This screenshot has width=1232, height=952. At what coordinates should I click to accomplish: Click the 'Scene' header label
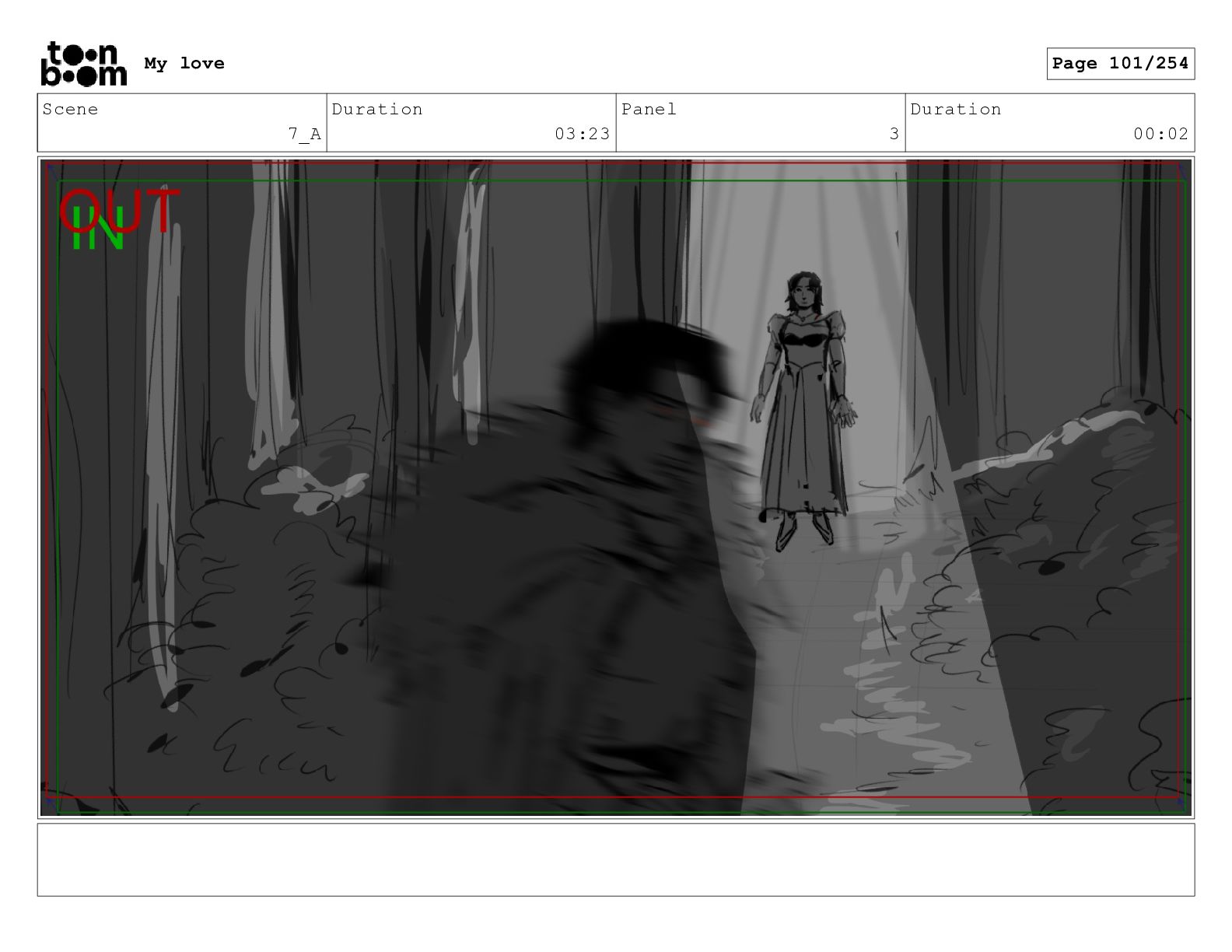click(x=70, y=109)
